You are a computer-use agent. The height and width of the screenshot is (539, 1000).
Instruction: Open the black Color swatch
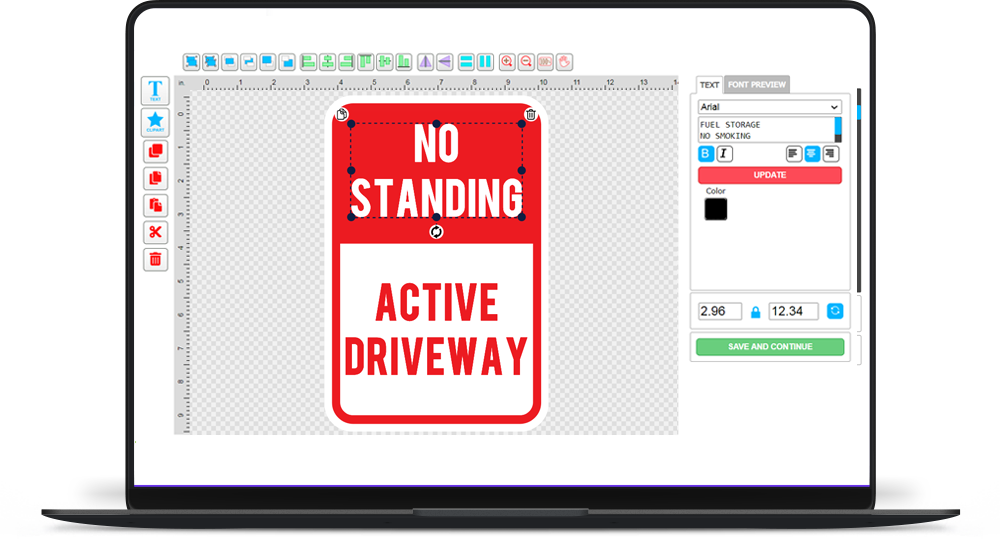coord(716,209)
